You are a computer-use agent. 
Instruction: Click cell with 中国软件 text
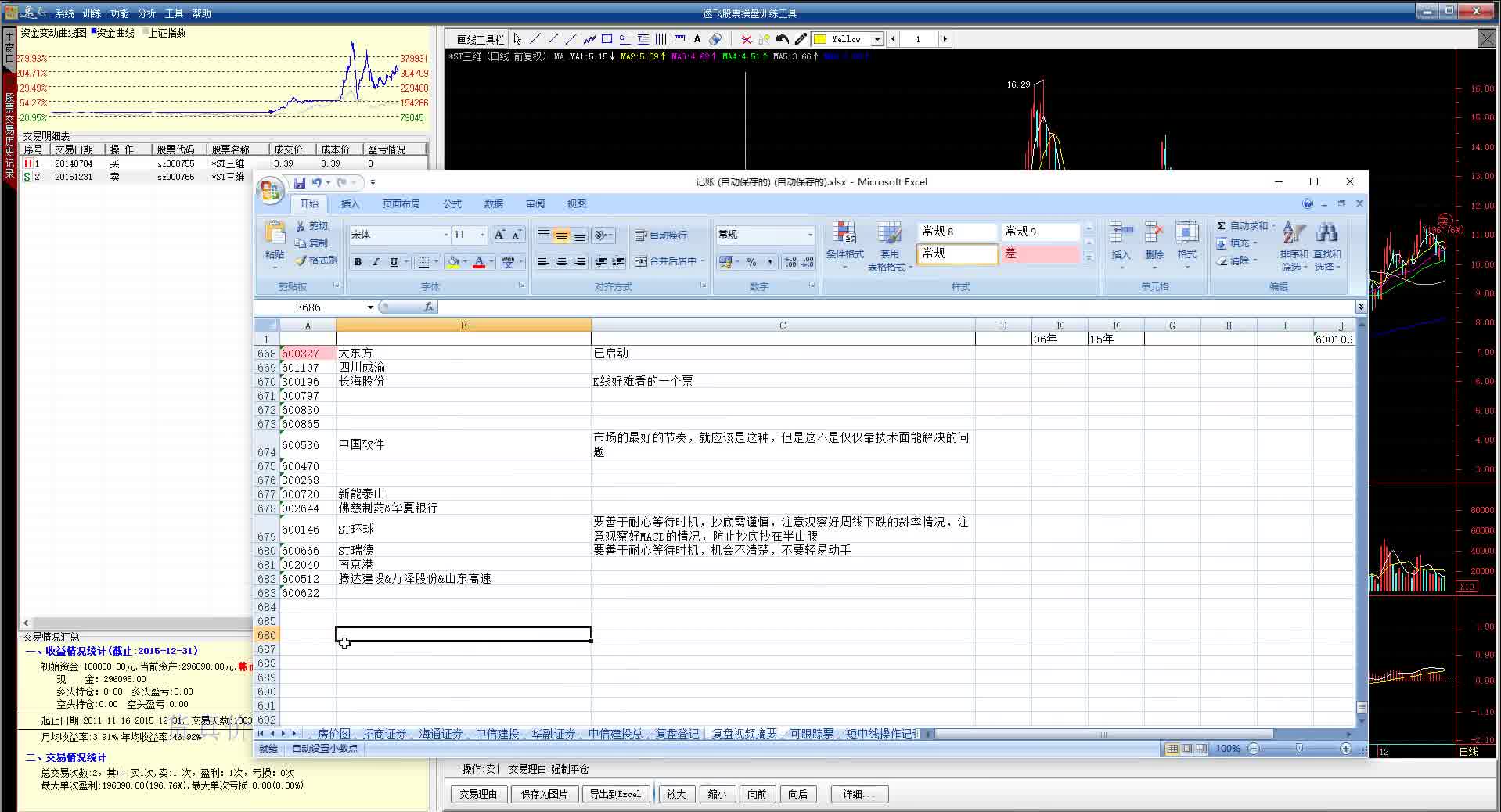click(x=463, y=444)
